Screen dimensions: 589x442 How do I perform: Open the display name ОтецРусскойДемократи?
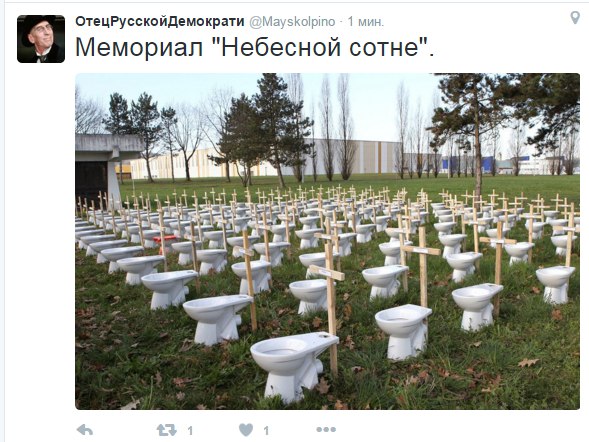pos(160,22)
